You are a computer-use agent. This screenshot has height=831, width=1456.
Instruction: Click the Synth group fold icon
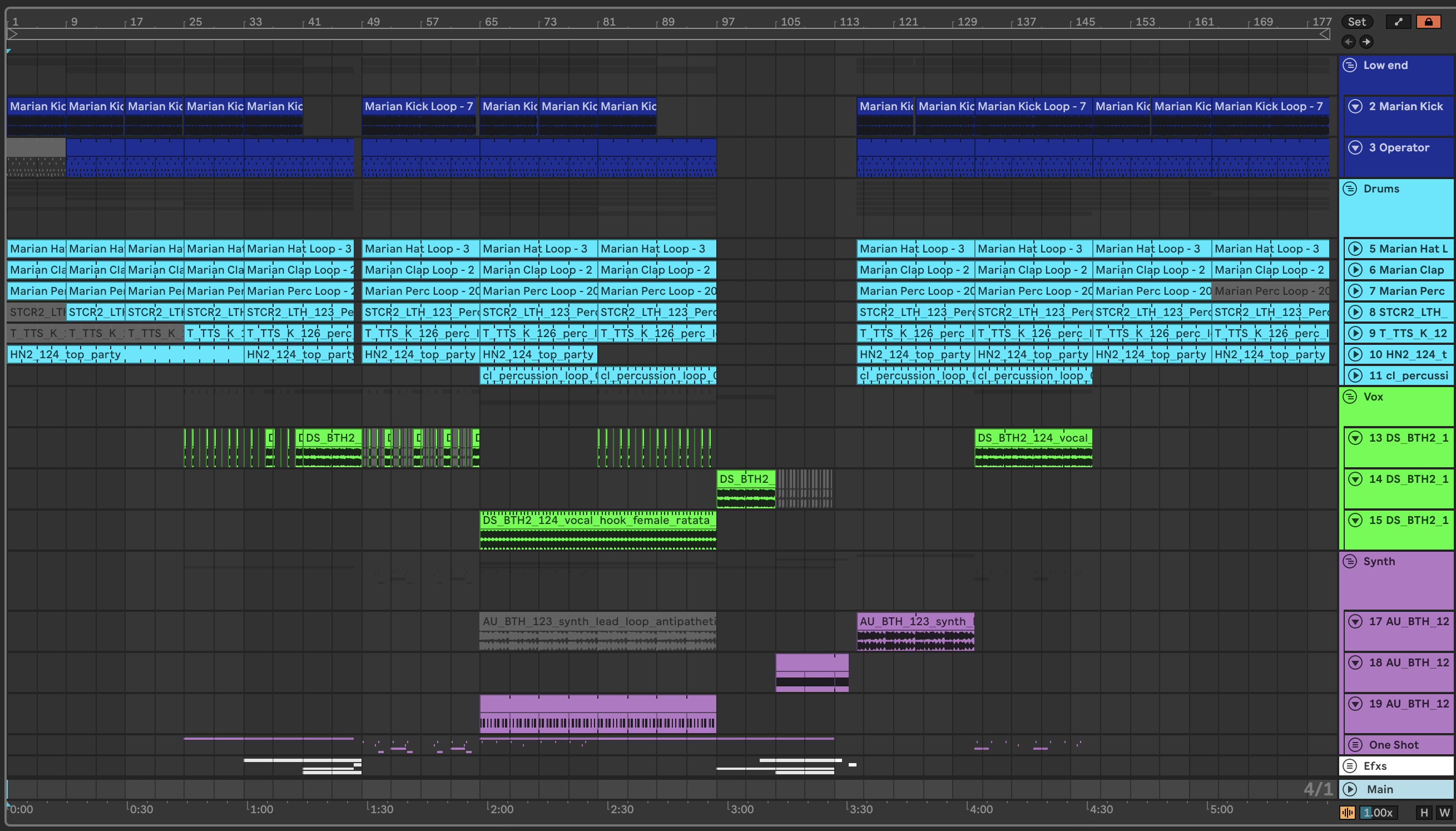[x=1350, y=561]
